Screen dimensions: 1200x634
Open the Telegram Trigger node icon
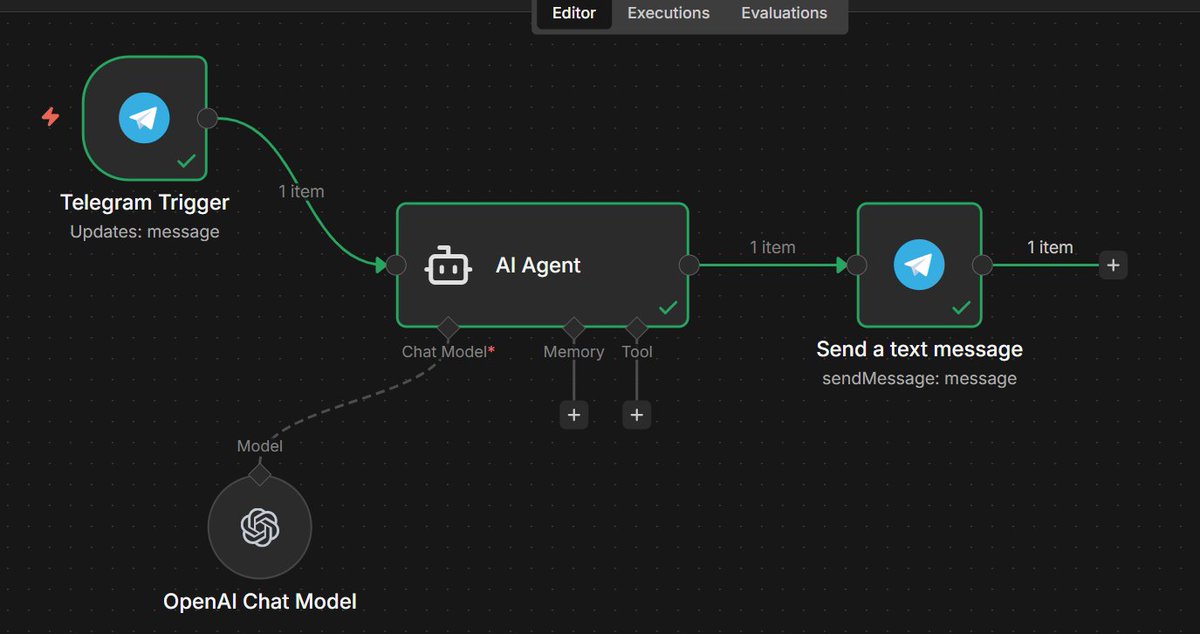(x=144, y=119)
